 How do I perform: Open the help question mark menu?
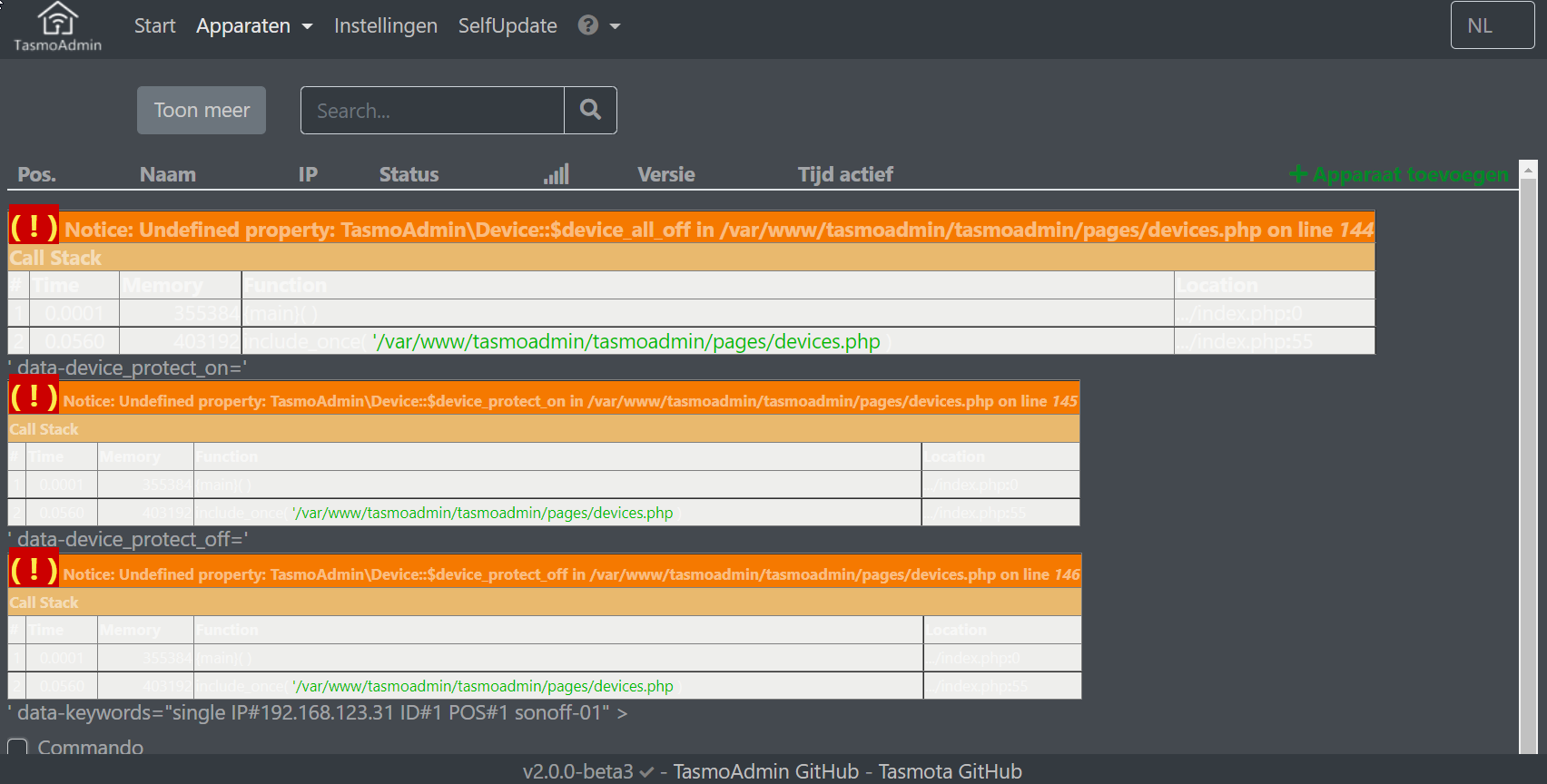pyautogui.click(x=588, y=25)
